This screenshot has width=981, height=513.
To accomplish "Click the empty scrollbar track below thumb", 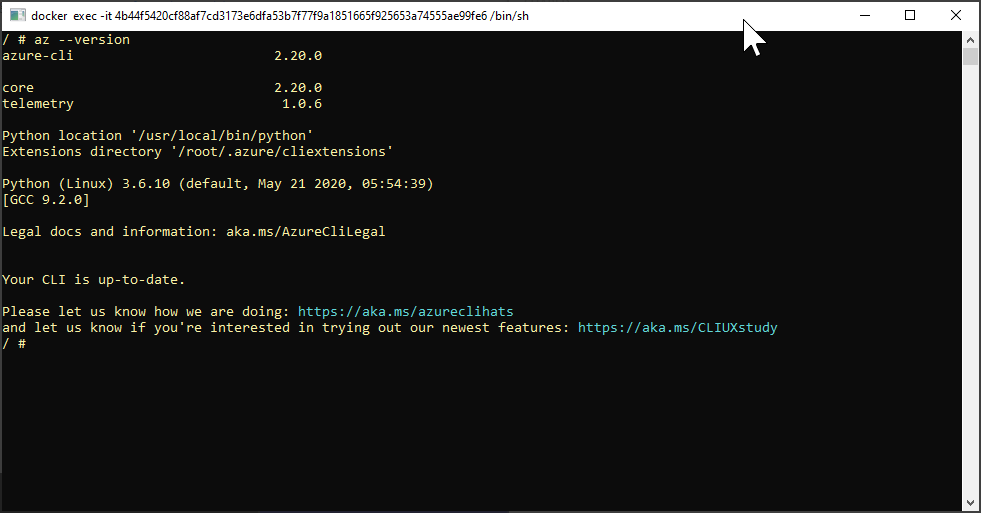I will 970,280.
